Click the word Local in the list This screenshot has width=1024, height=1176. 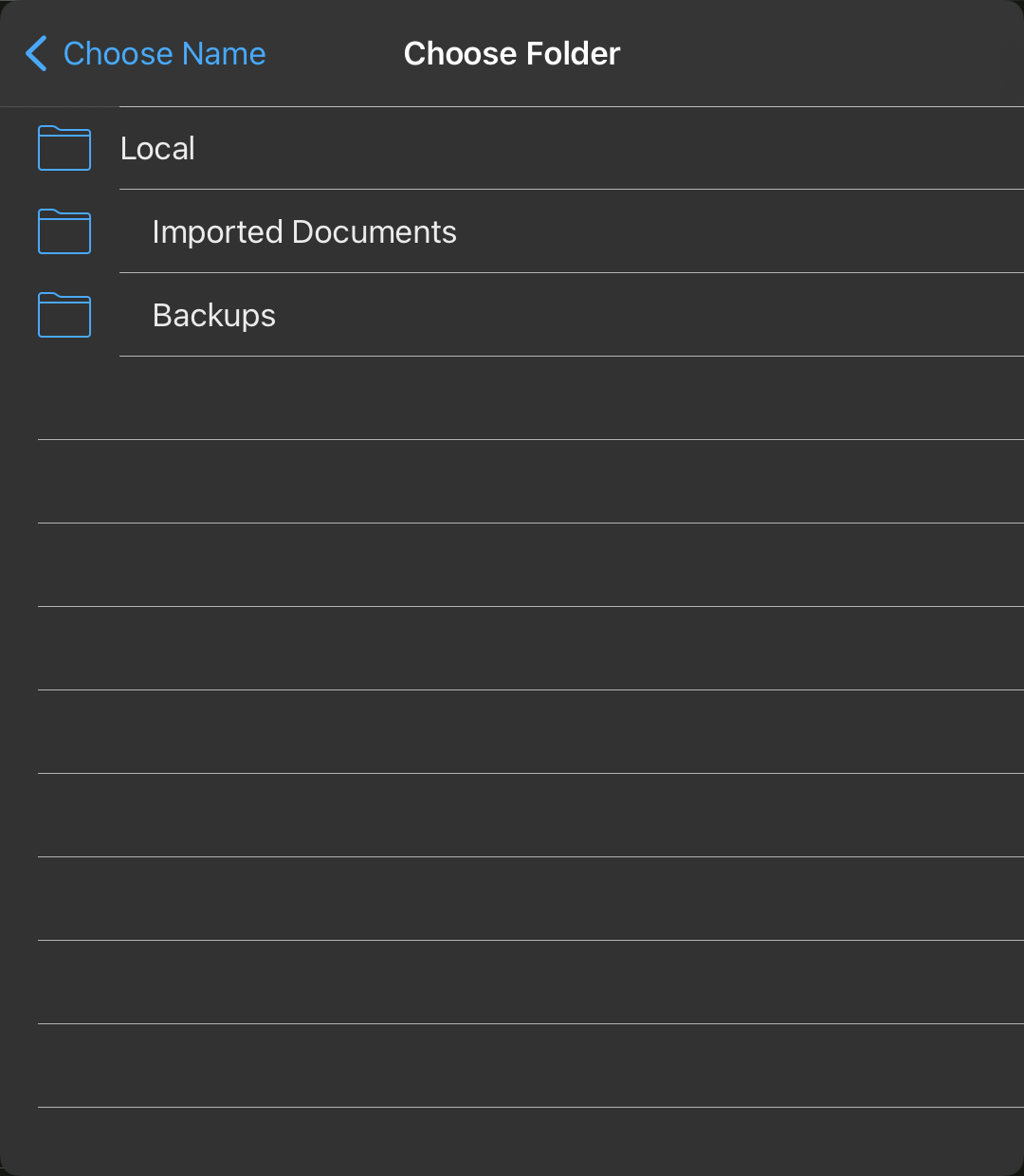157,148
